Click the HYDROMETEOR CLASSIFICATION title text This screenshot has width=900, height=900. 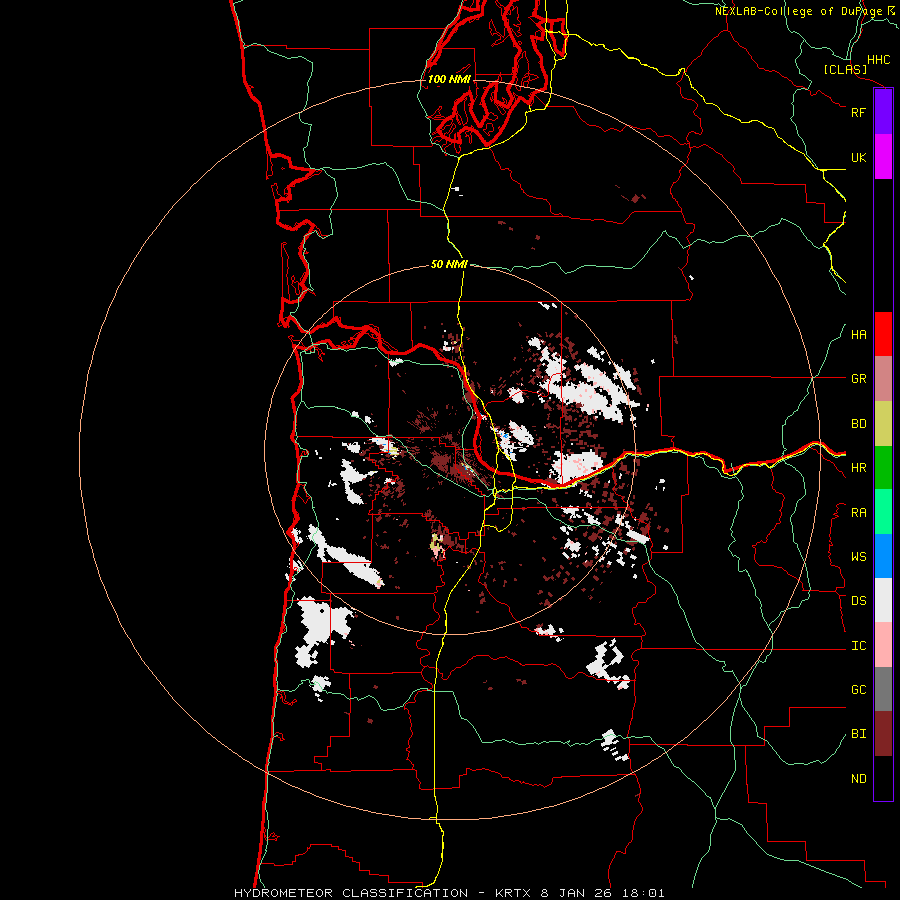(x=351, y=893)
